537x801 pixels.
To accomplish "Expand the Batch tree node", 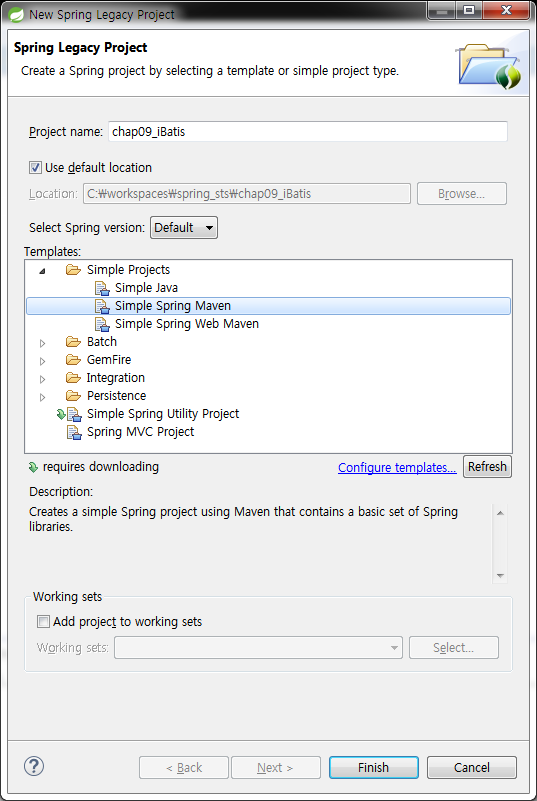I will 42,343.
